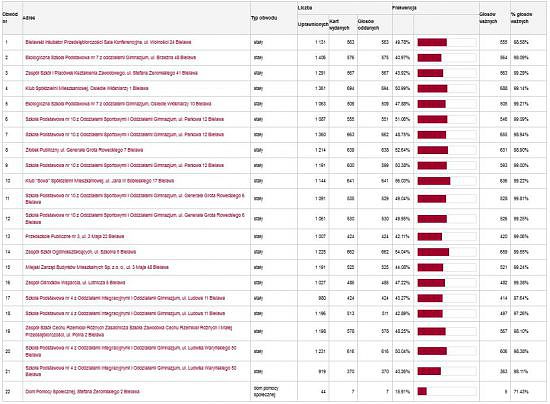The image size is (550, 404).
Task: Click the "Liczba" group header
Action: pos(304,8)
